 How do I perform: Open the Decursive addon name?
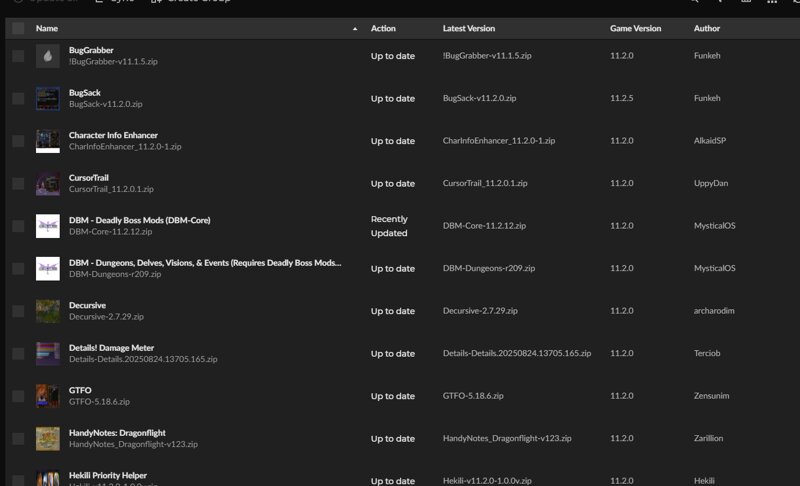87,305
